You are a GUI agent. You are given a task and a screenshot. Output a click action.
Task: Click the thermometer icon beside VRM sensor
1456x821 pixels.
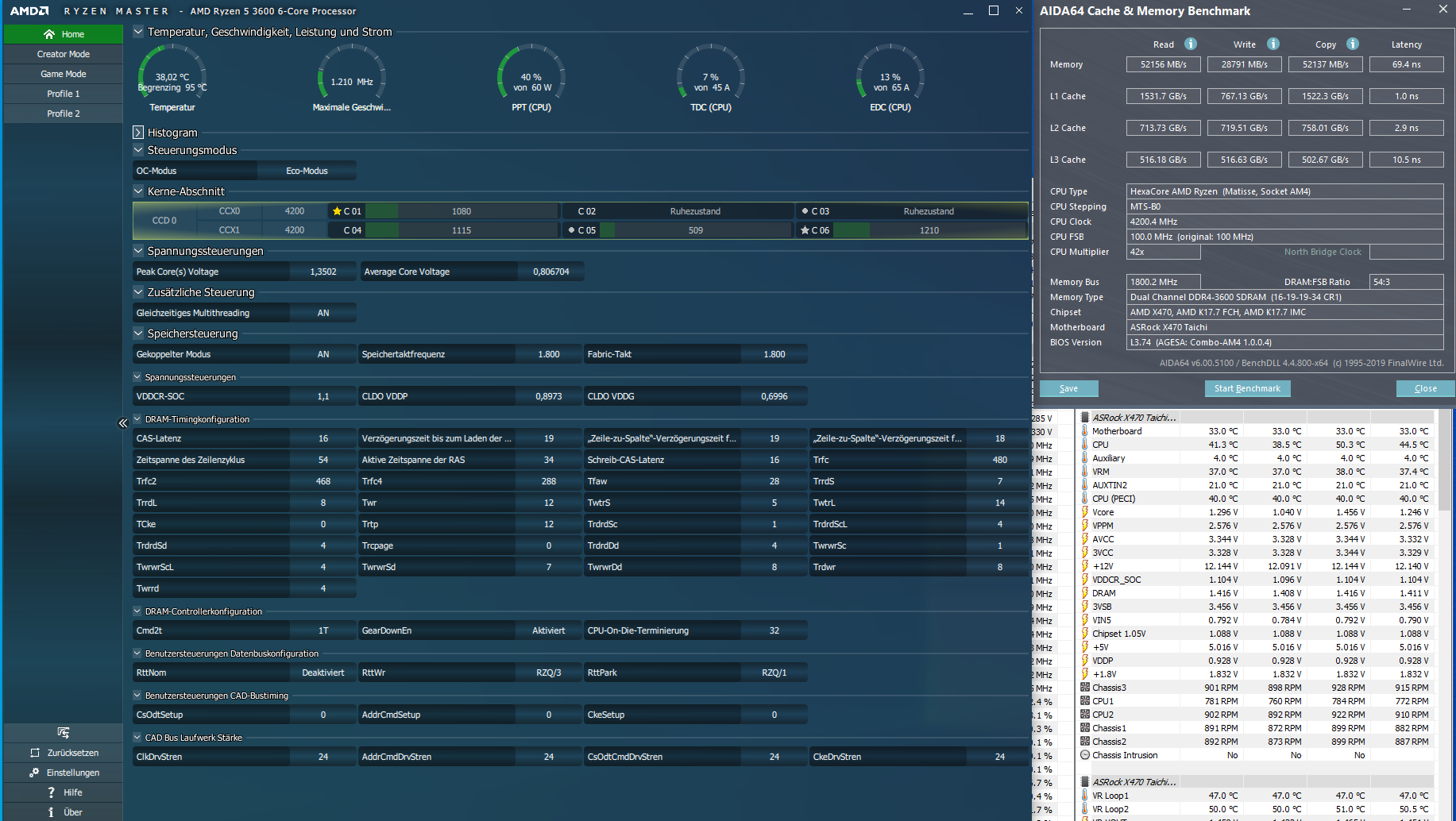1085,472
